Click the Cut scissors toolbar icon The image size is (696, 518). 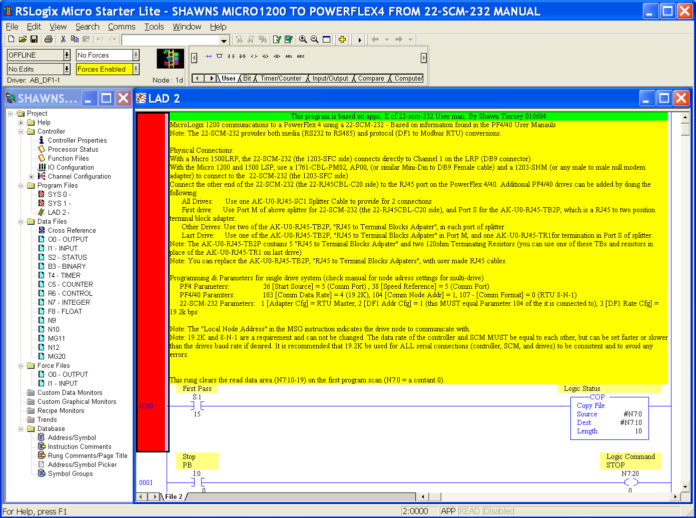(63, 40)
